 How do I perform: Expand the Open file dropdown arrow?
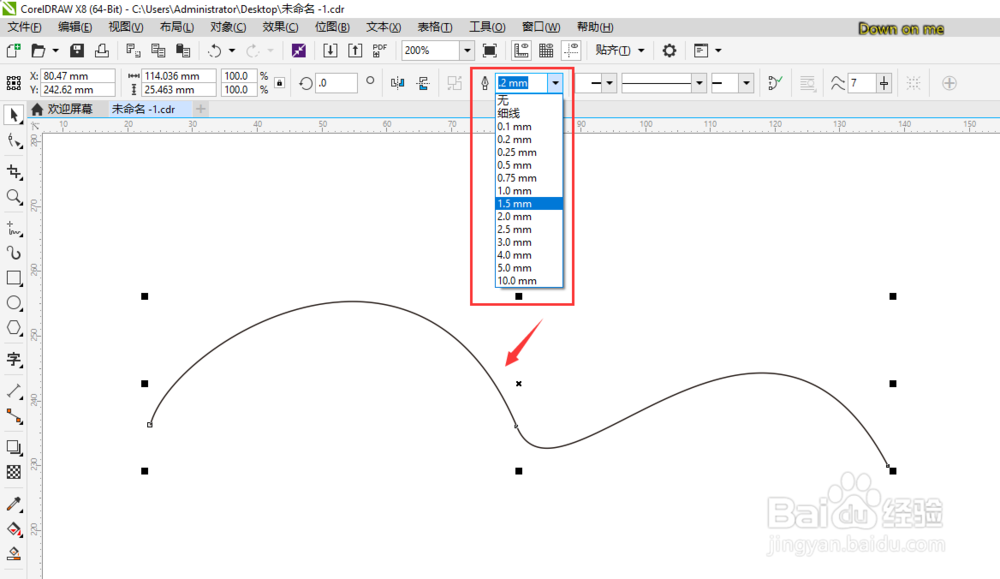pyautogui.click(x=55, y=50)
